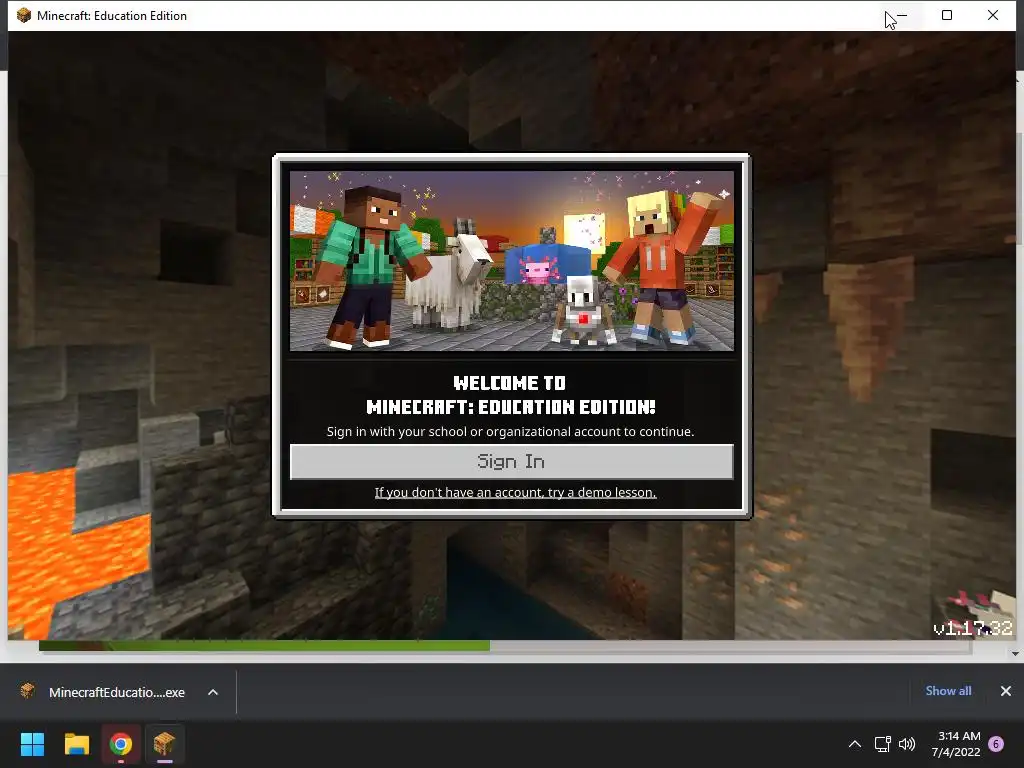Click Show all downloads
This screenshot has height=768, width=1024.
click(x=948, y=691)
